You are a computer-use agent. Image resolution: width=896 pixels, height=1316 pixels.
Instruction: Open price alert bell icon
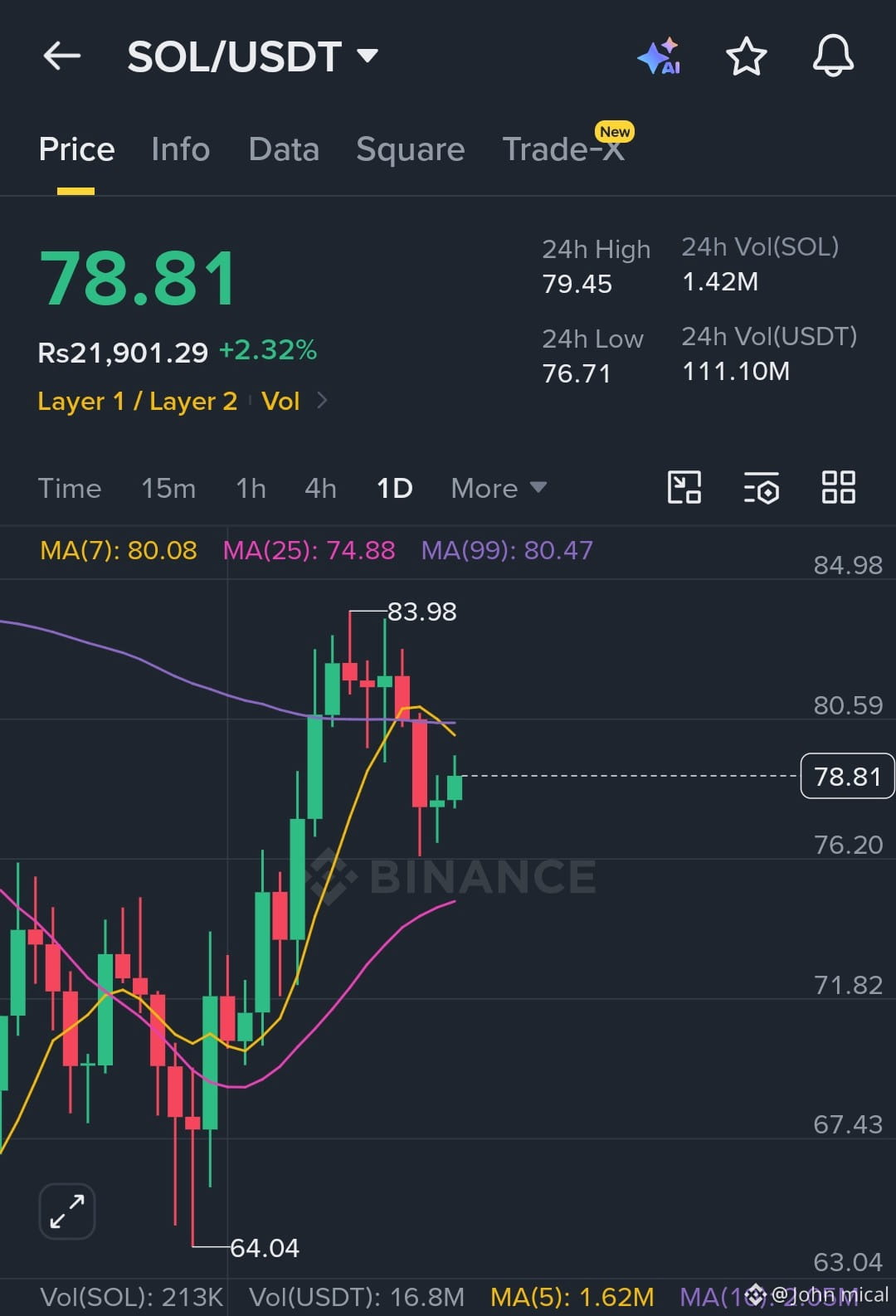point(833,56)
